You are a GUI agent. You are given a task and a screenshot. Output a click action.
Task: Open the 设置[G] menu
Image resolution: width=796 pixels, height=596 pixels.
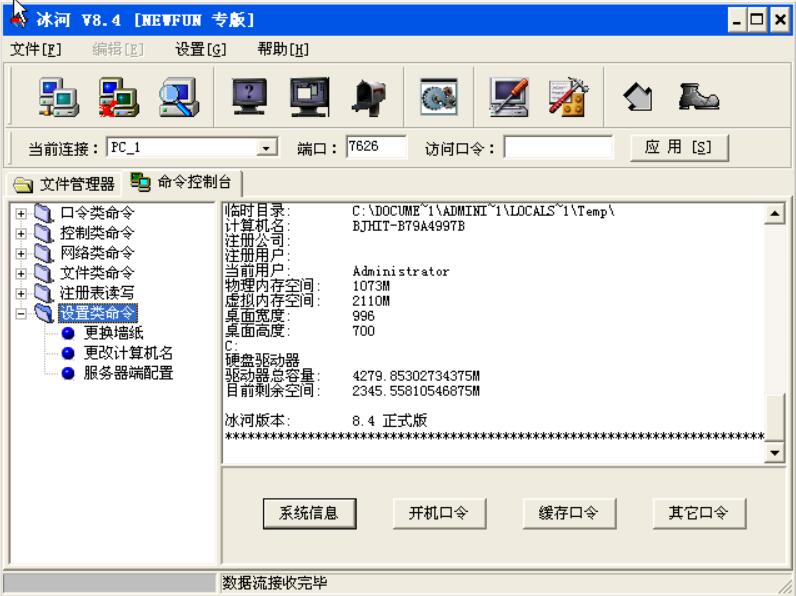coord(201,49)
